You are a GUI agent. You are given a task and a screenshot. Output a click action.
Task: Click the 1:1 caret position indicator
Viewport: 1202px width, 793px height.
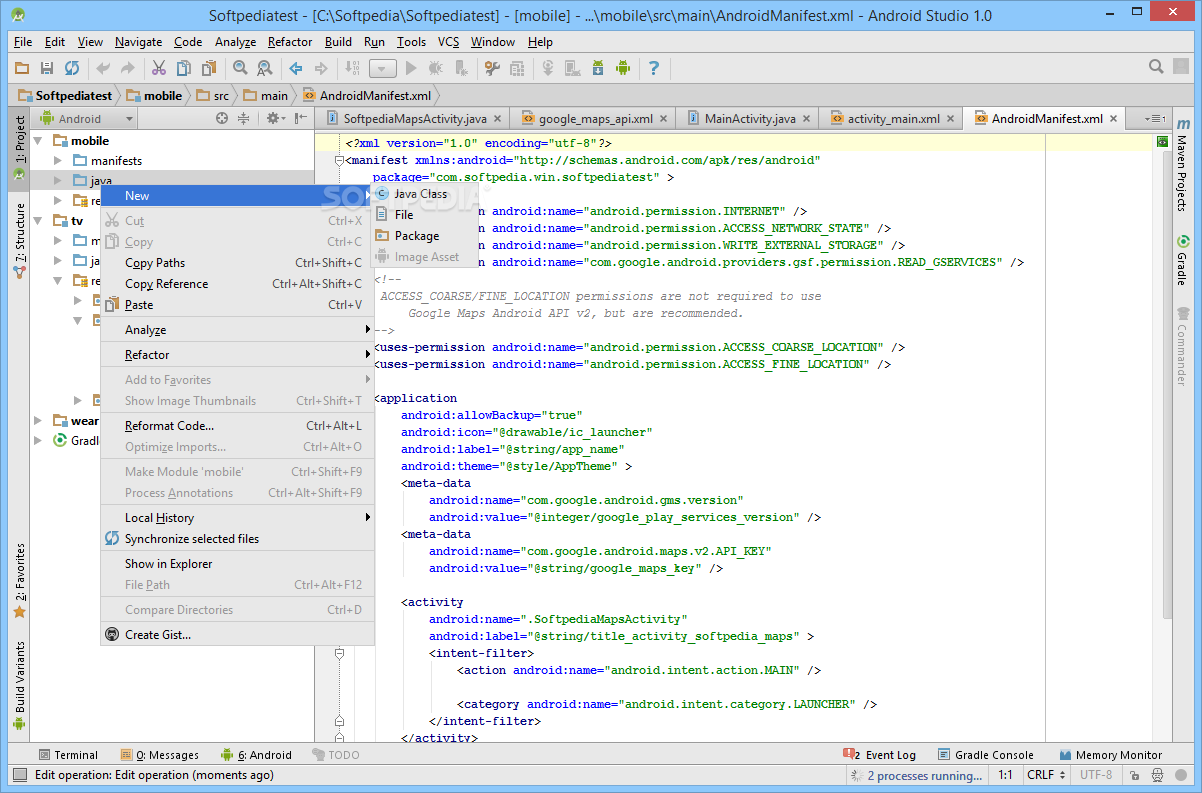(x=1005, y=775)
